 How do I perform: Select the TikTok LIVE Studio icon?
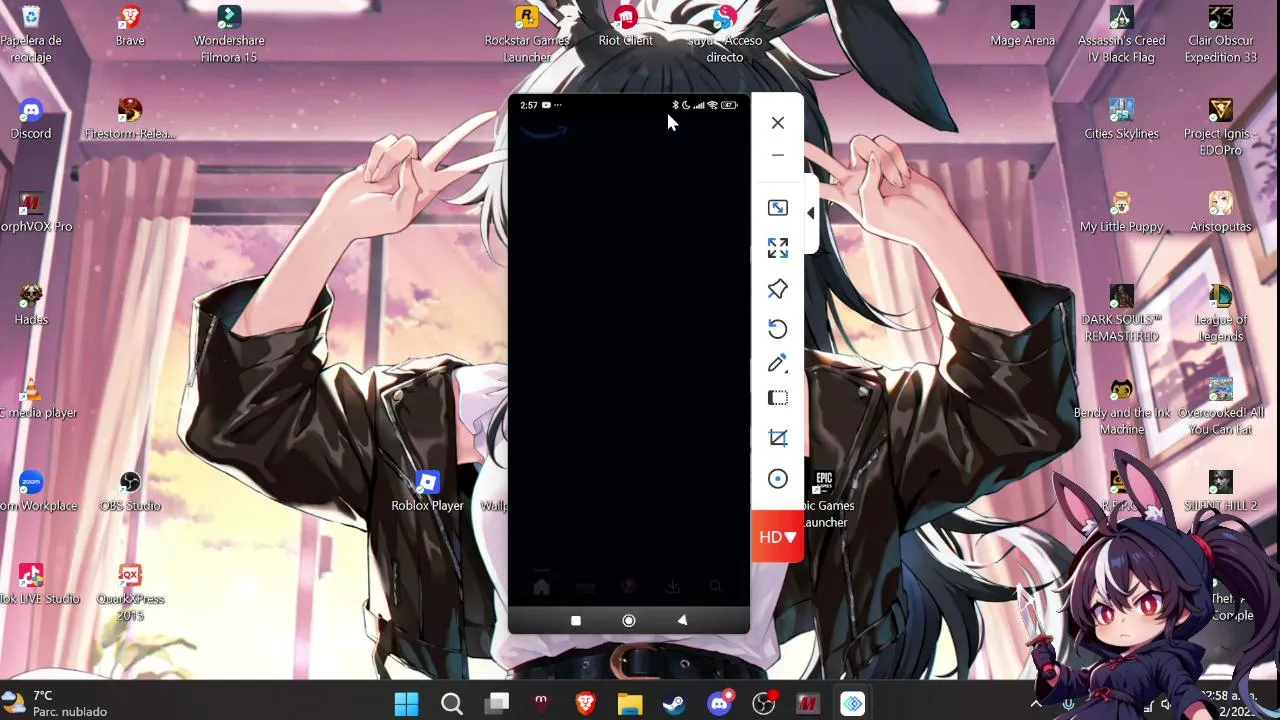click(x=33, y=585)
